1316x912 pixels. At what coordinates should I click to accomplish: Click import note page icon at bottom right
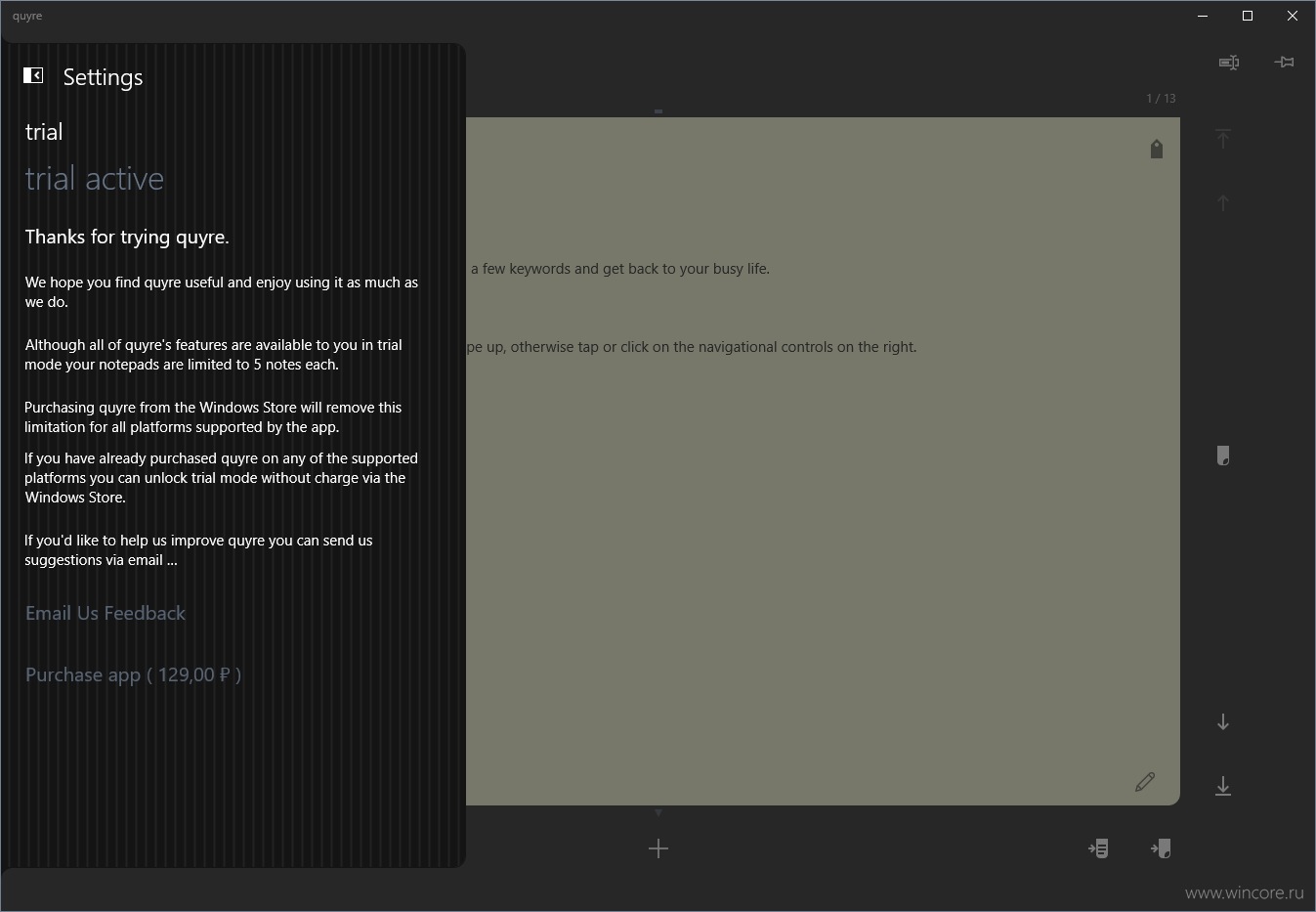[x=1161, y=848]
